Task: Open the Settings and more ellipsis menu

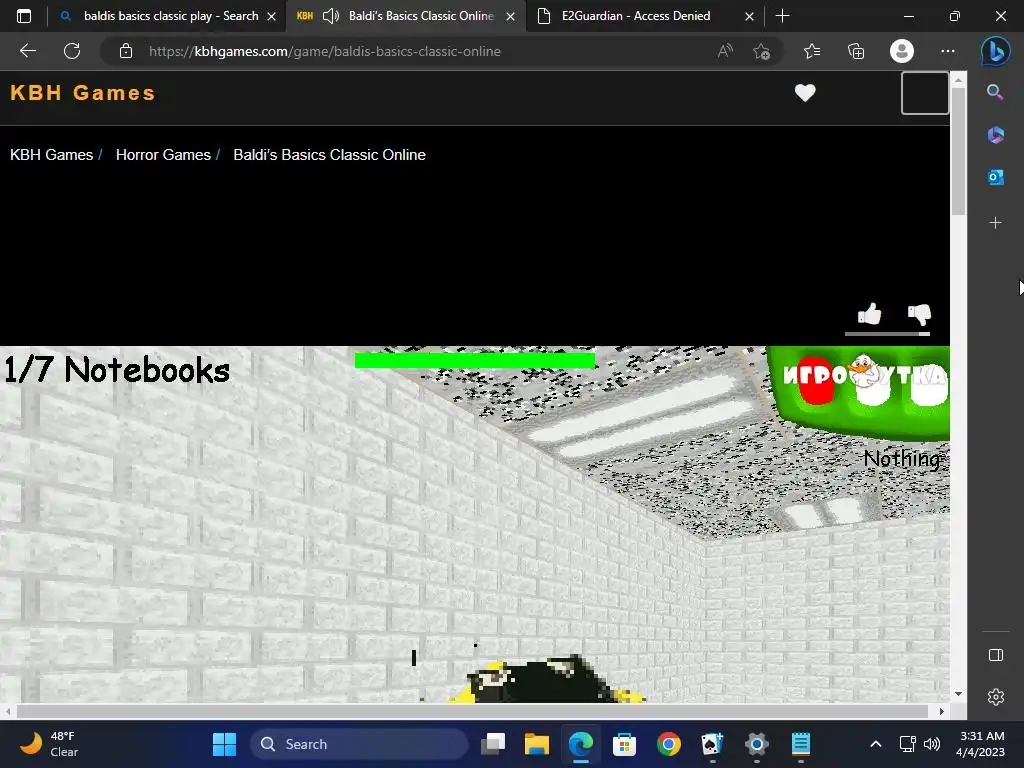Action: (x=948, y=51)
